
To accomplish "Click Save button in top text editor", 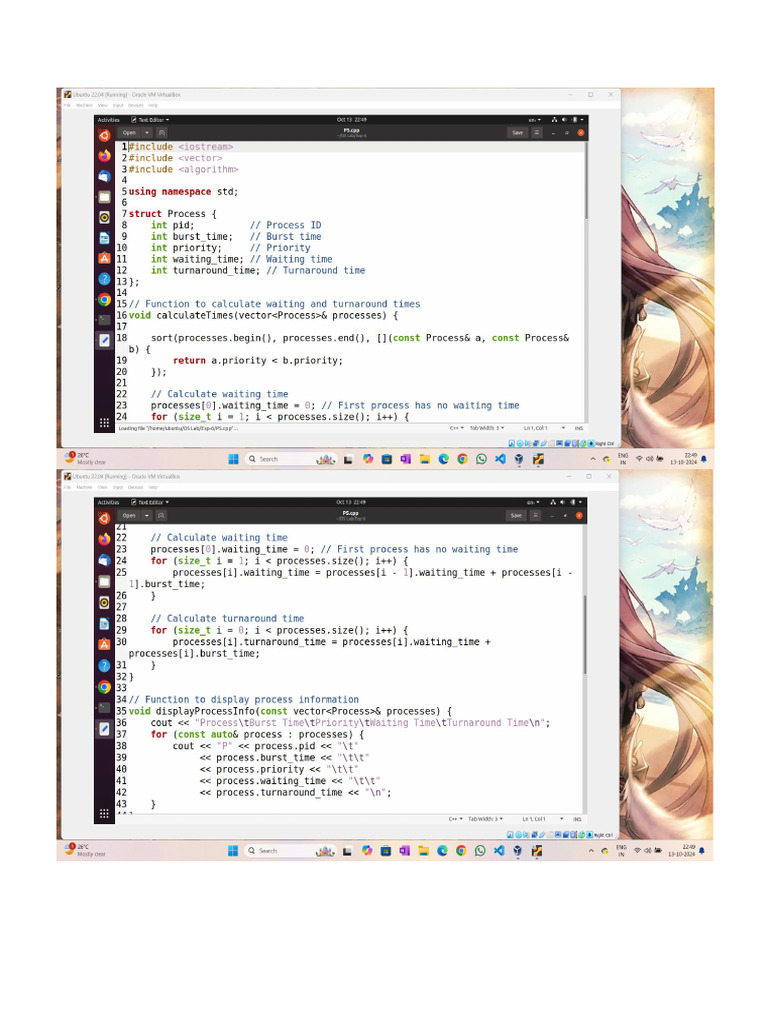I will pos(517,132).
